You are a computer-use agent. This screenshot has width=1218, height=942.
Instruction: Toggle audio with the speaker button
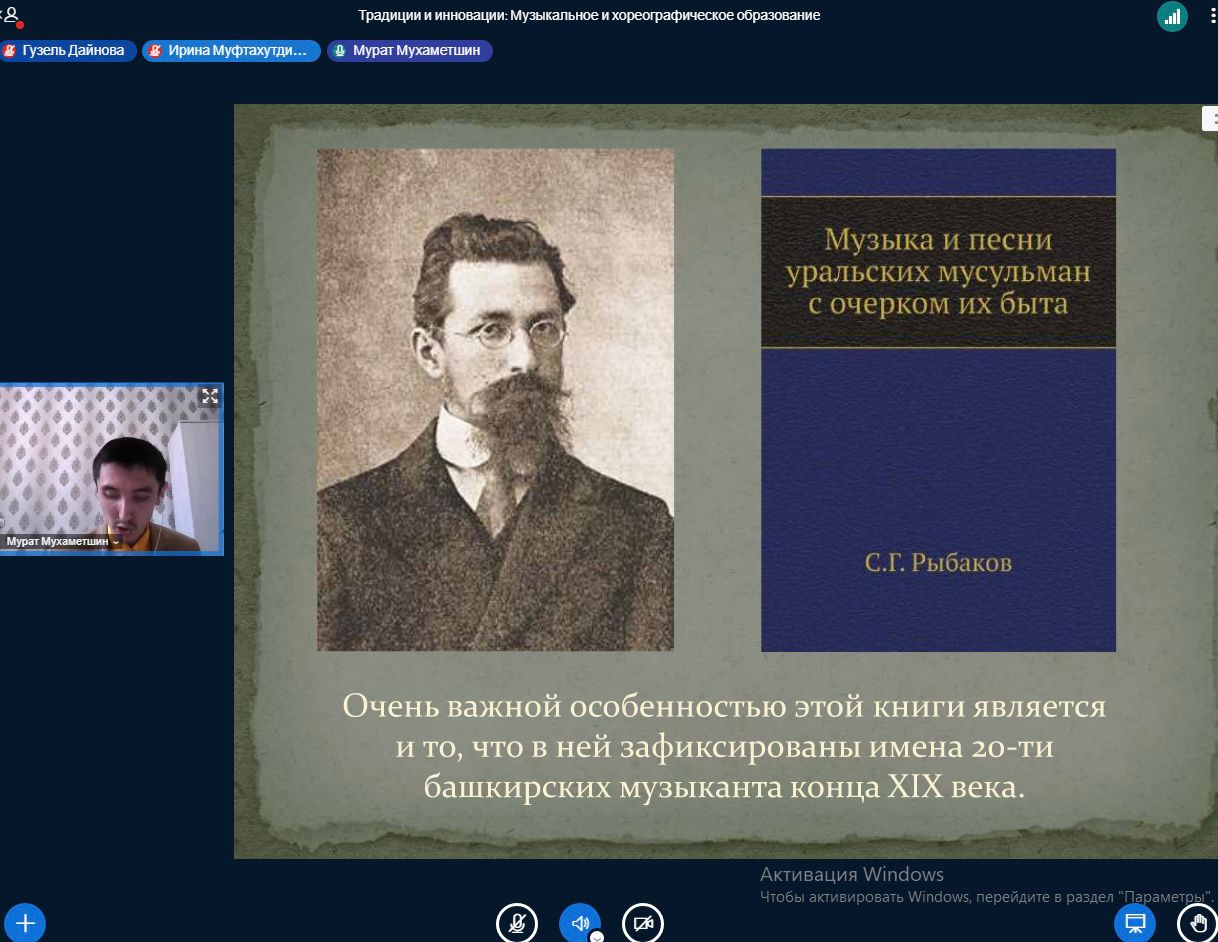coord(579,922)
